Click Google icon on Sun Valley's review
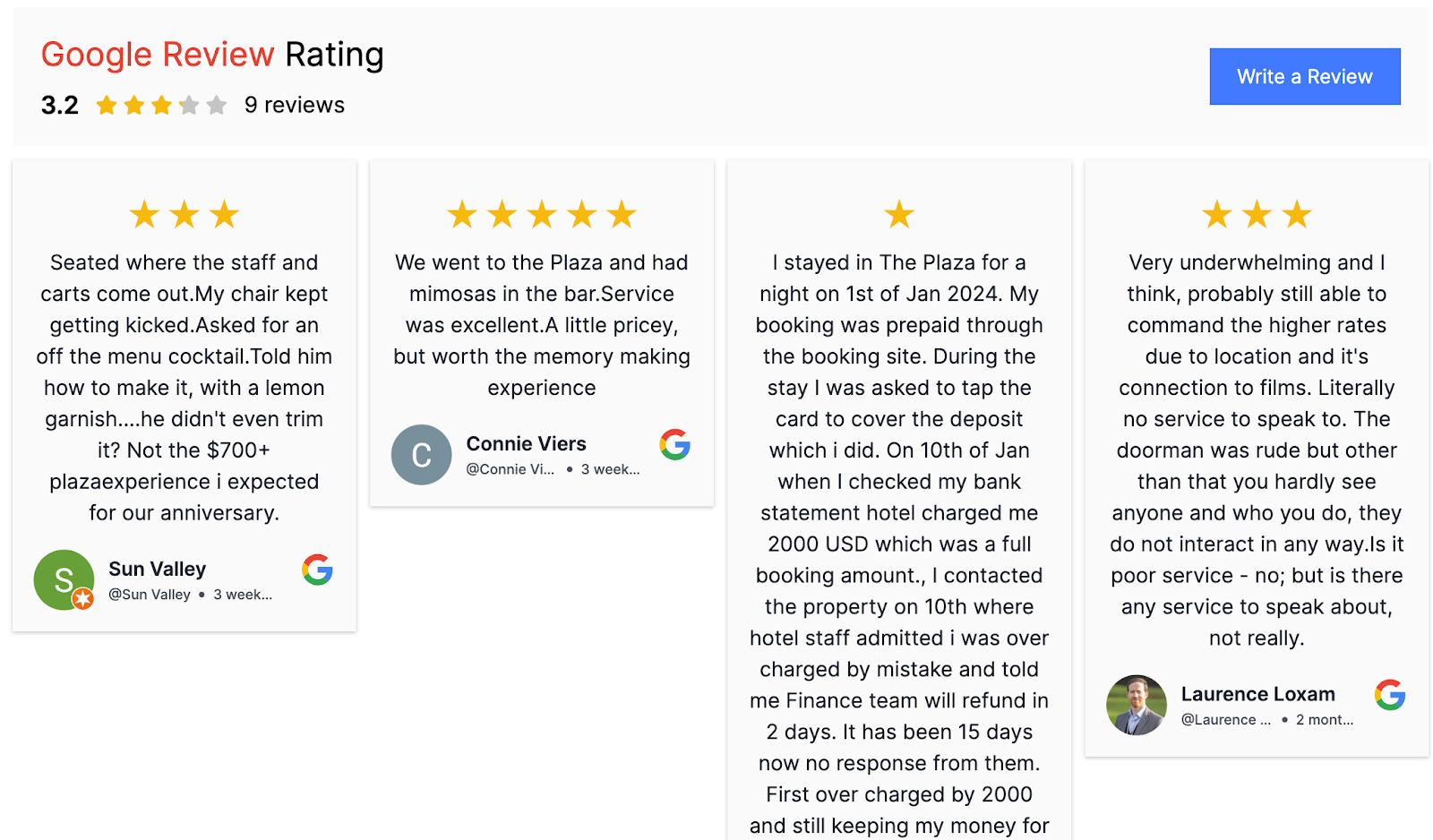1433x840 pixels. [x=317, y=570]
